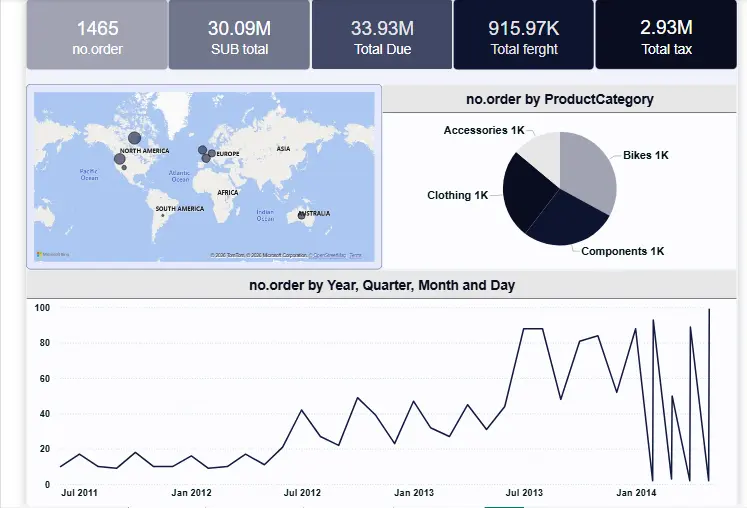Click the Jan 2013 axis label

coord(414,493)
